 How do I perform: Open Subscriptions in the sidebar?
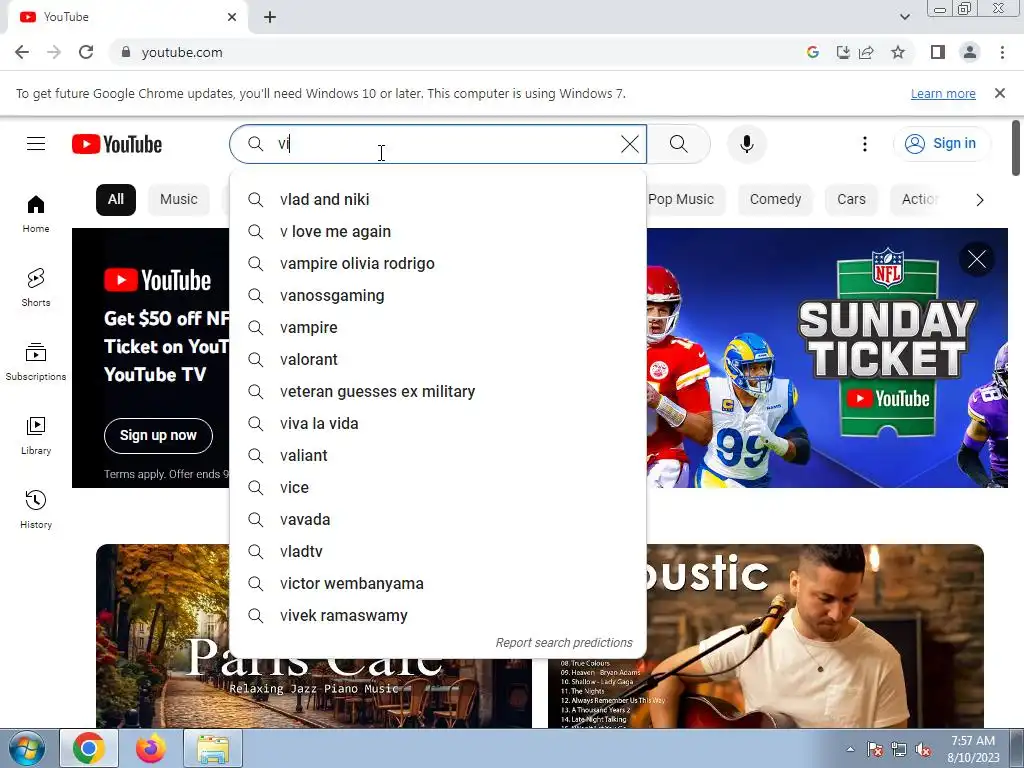pyautogui.click(x=36, y=361)
